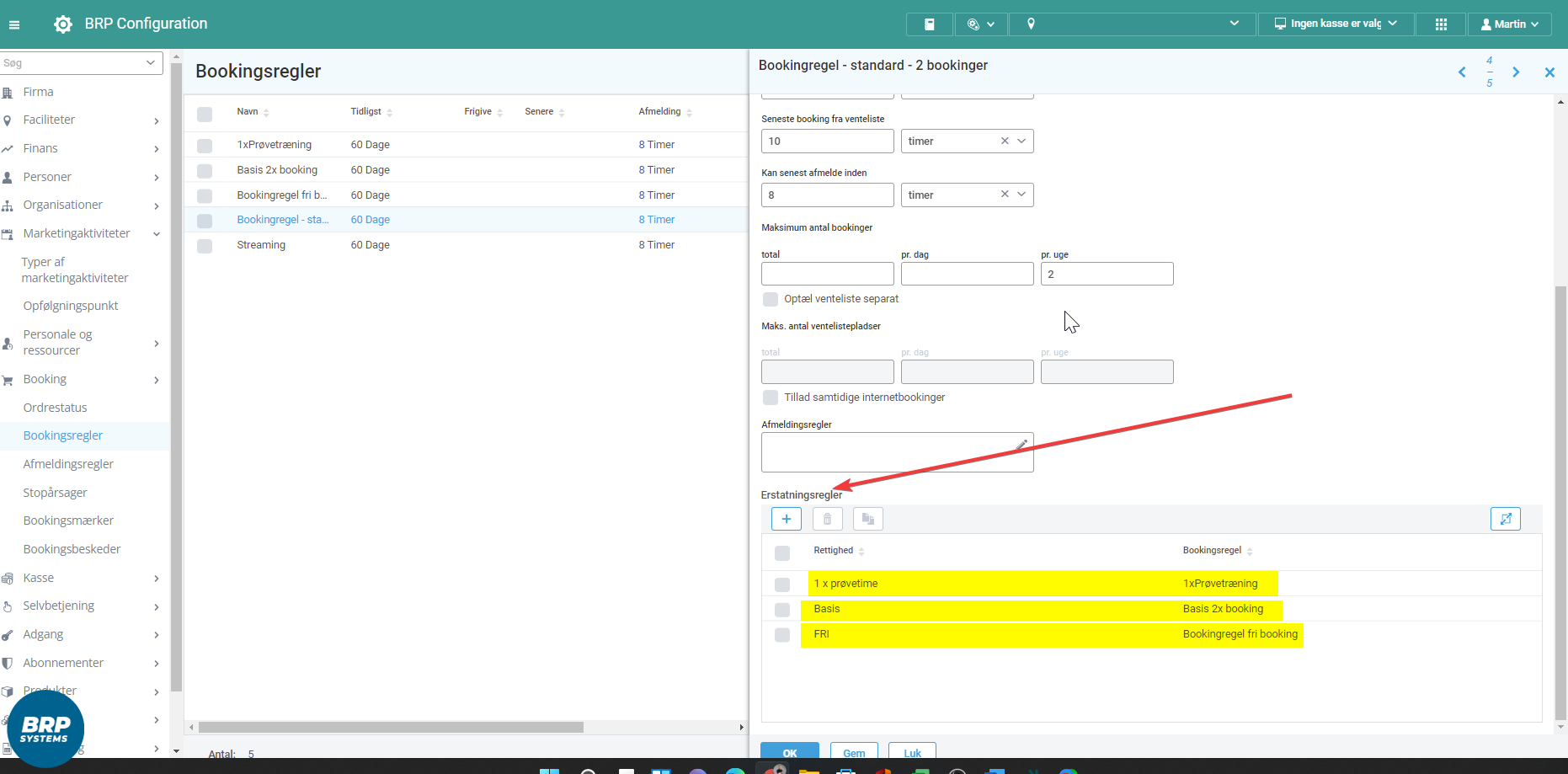Open Ordrestatus in the sidebar
Screen dimensions: 1568x774
pos(55,408)
